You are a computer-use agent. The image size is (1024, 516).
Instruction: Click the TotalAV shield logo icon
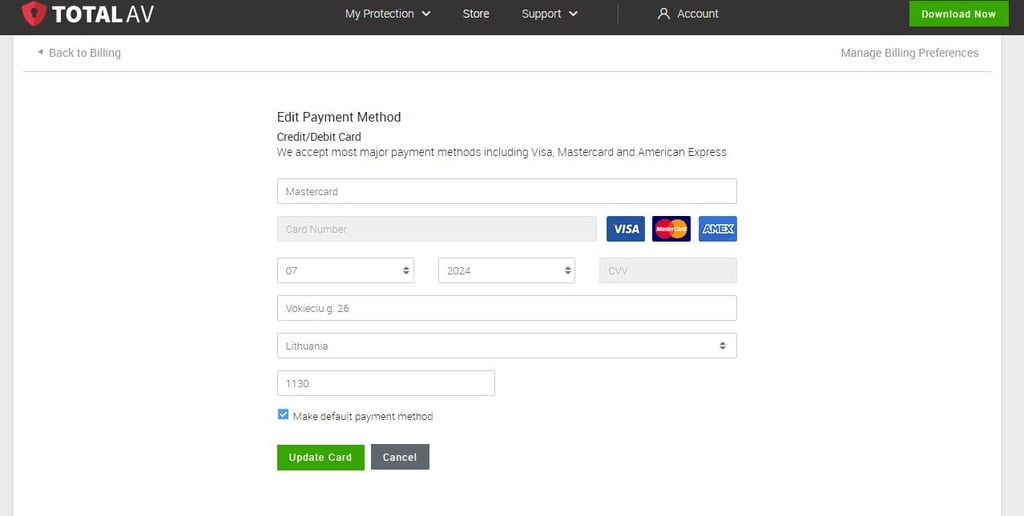tap(34, 14)
